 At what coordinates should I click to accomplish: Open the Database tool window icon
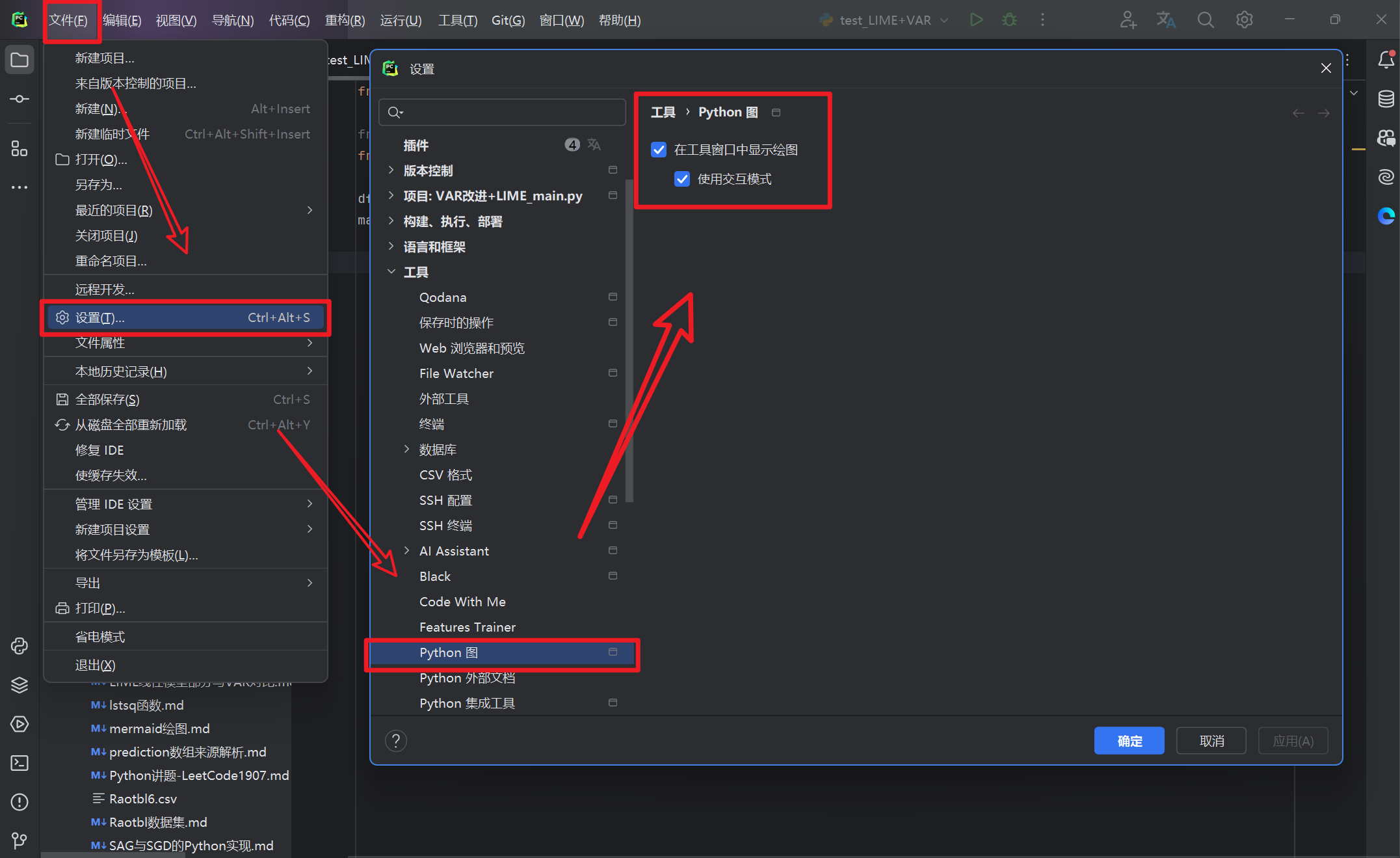[1386, 99]
